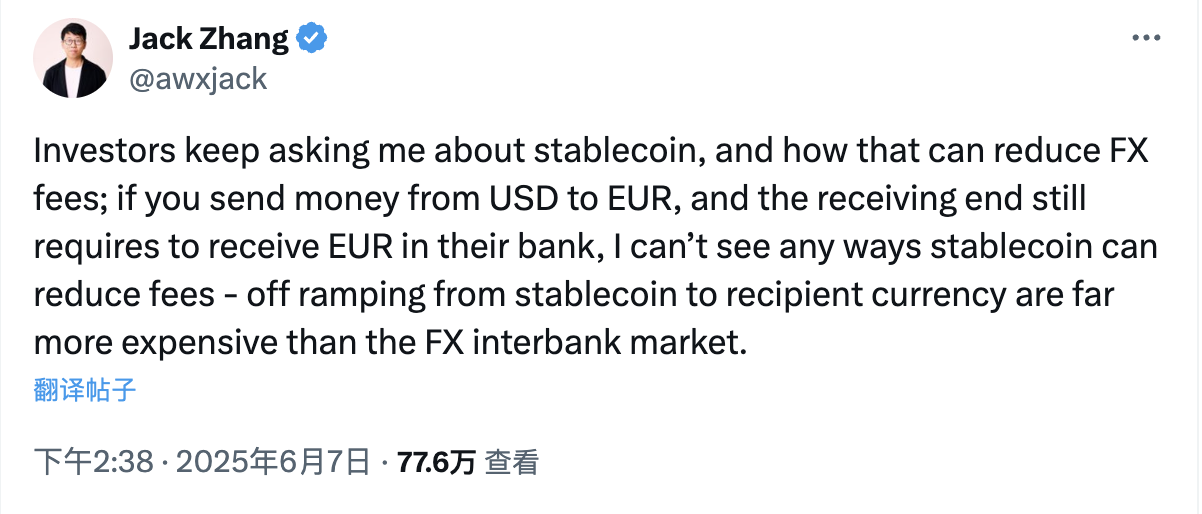Open the @awxjack handle link
Viewport: 1202px width, 514px height.
tap(198, 78)
